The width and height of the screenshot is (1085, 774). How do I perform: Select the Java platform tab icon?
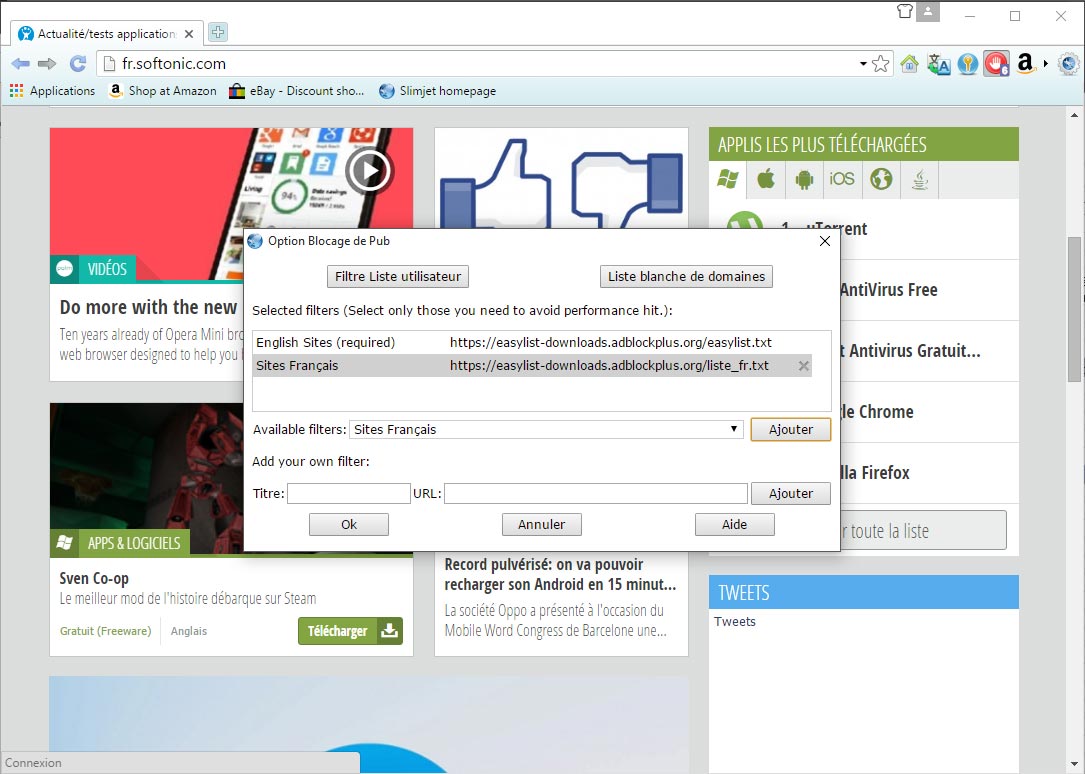920,179
